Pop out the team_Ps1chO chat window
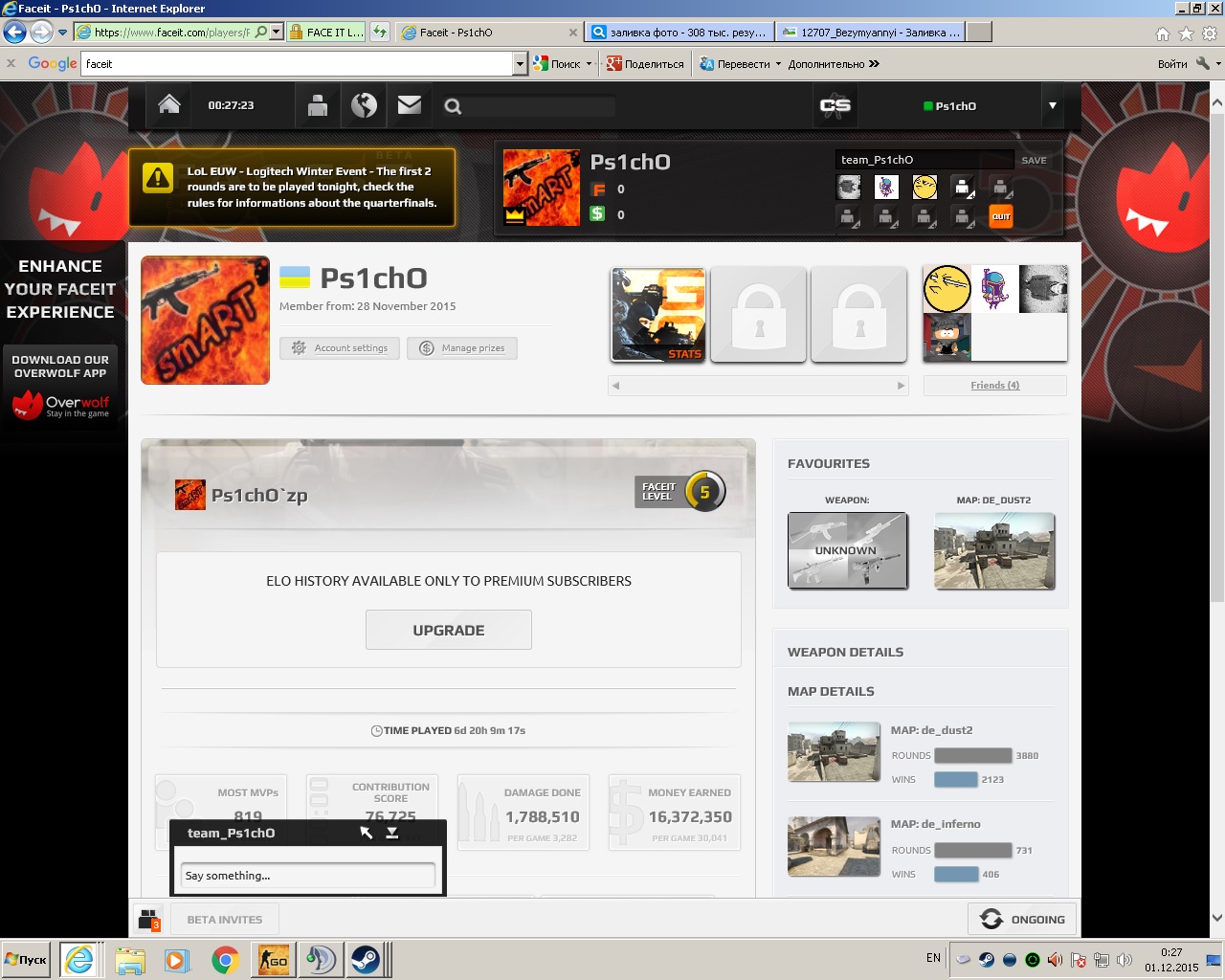1225x980 pixels. pyautogui.click(x=367, y=833)
